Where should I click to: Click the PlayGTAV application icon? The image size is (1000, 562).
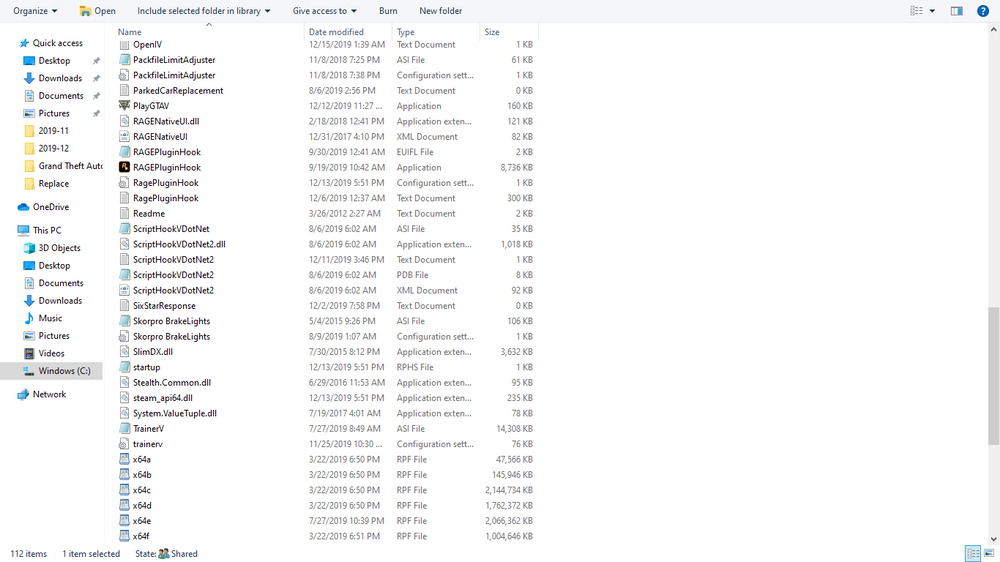pos(124,106)
